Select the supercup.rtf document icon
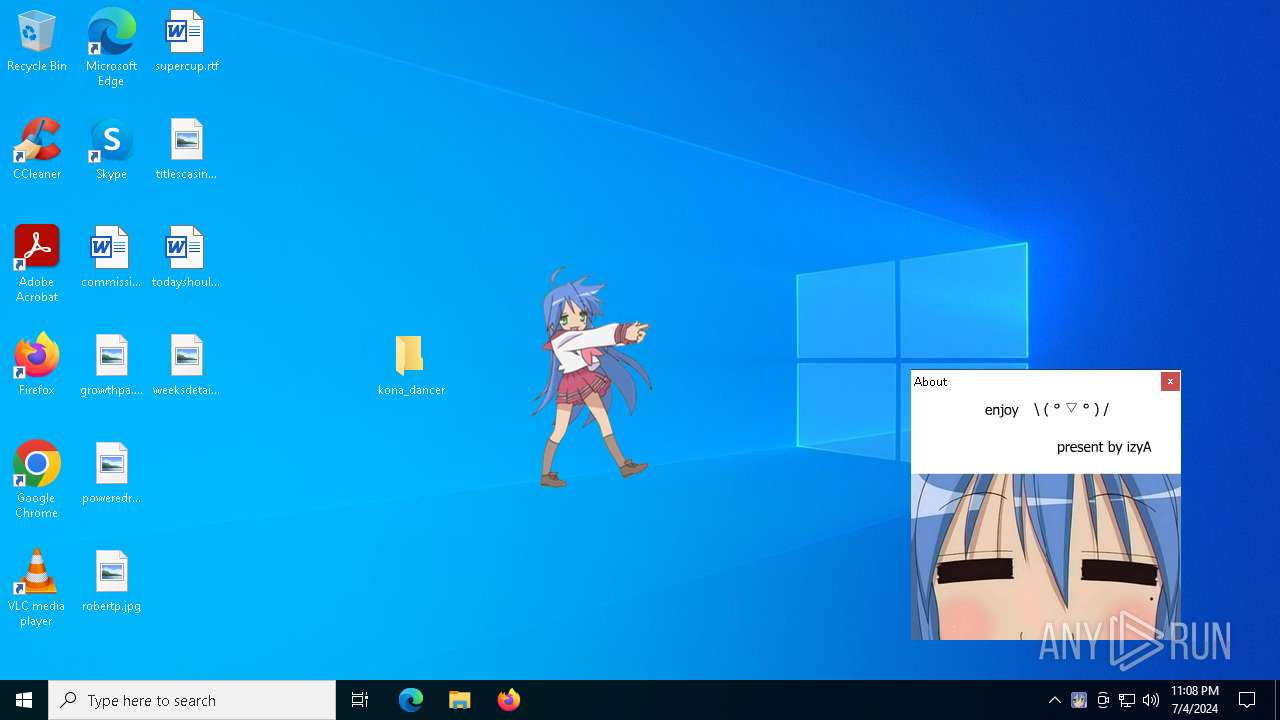 186,42
